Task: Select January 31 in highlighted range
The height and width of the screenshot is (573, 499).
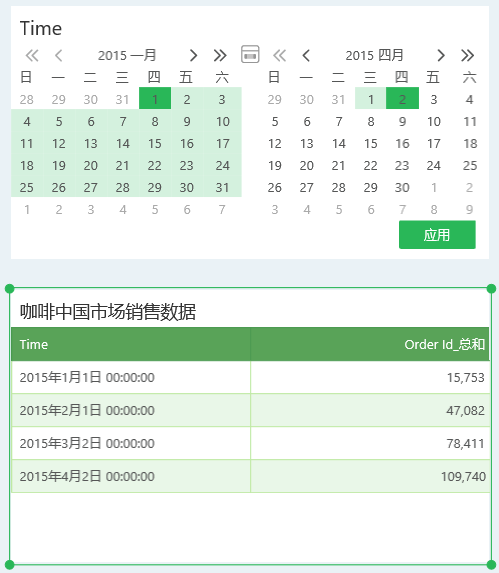Action: coord(222,187)
